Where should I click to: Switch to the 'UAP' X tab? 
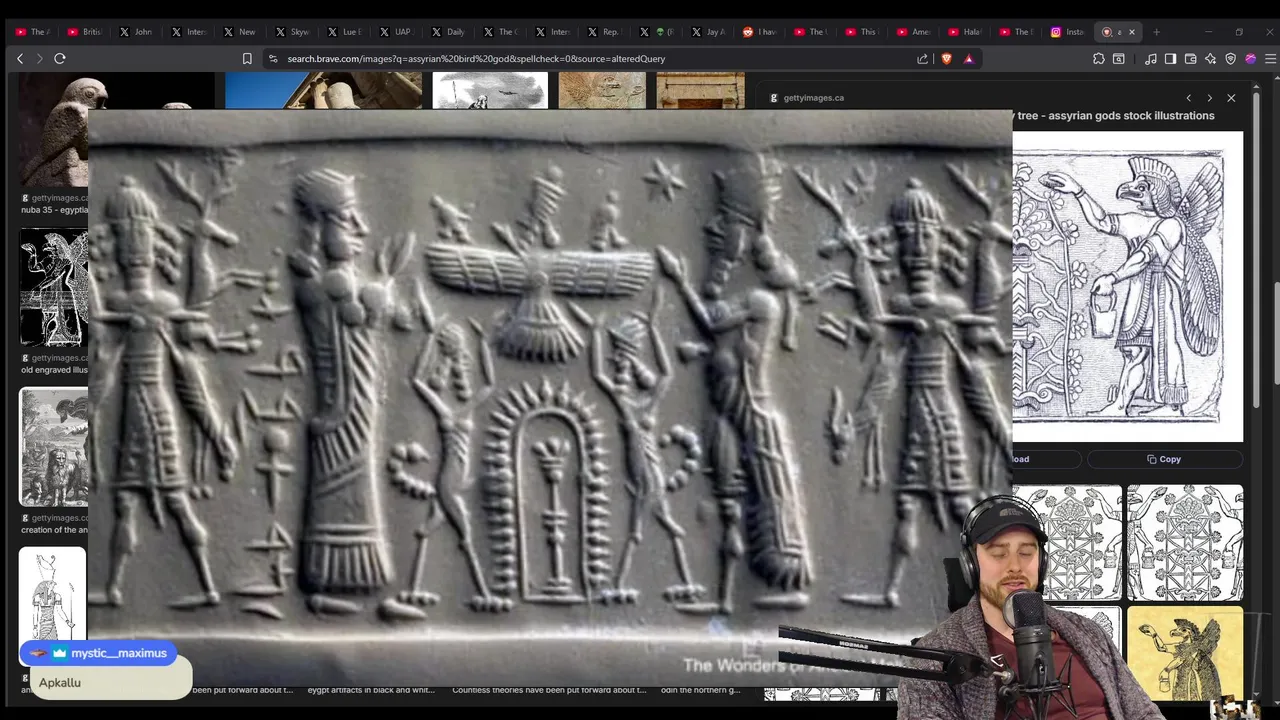point(394,32)
